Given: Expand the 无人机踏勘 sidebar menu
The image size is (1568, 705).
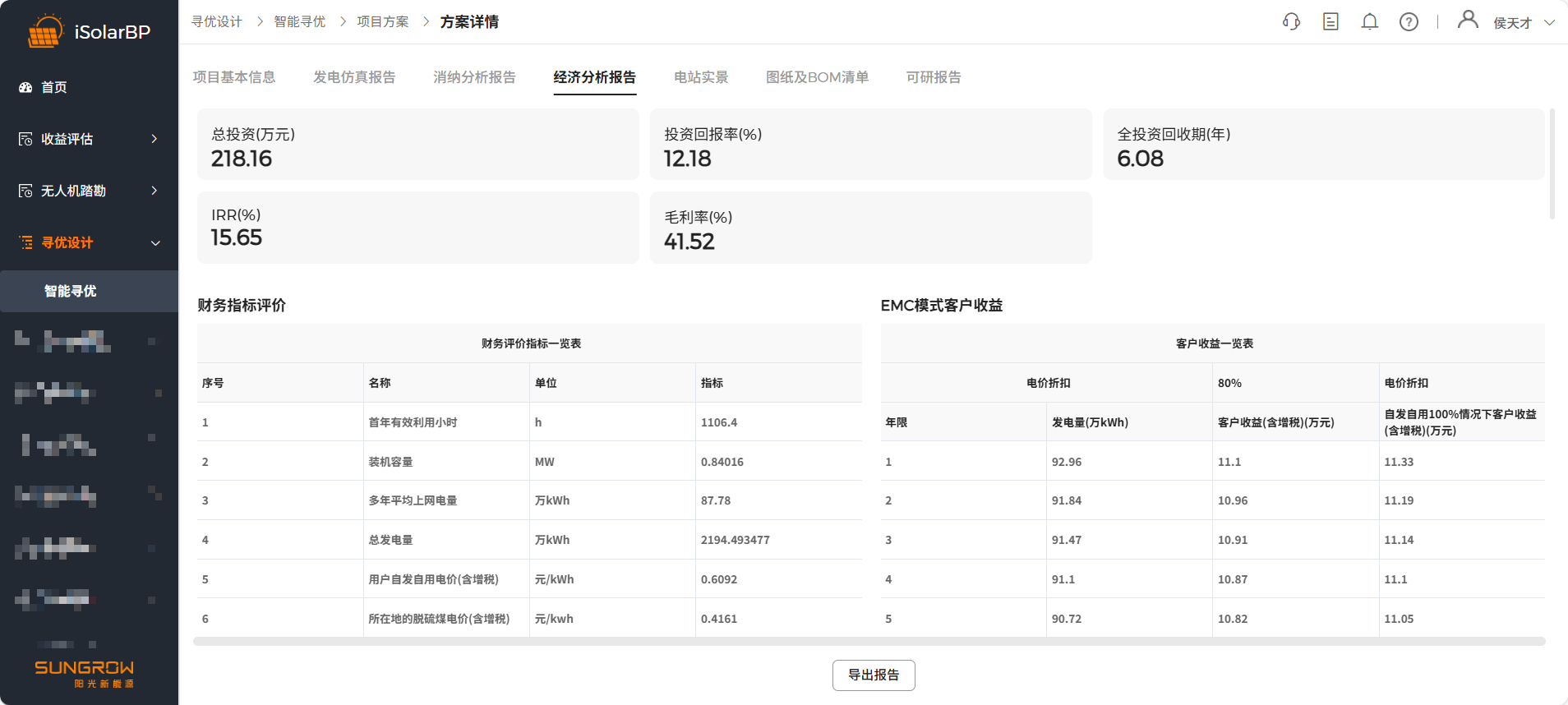Looking at the screenshot, I should click(154, 191).
